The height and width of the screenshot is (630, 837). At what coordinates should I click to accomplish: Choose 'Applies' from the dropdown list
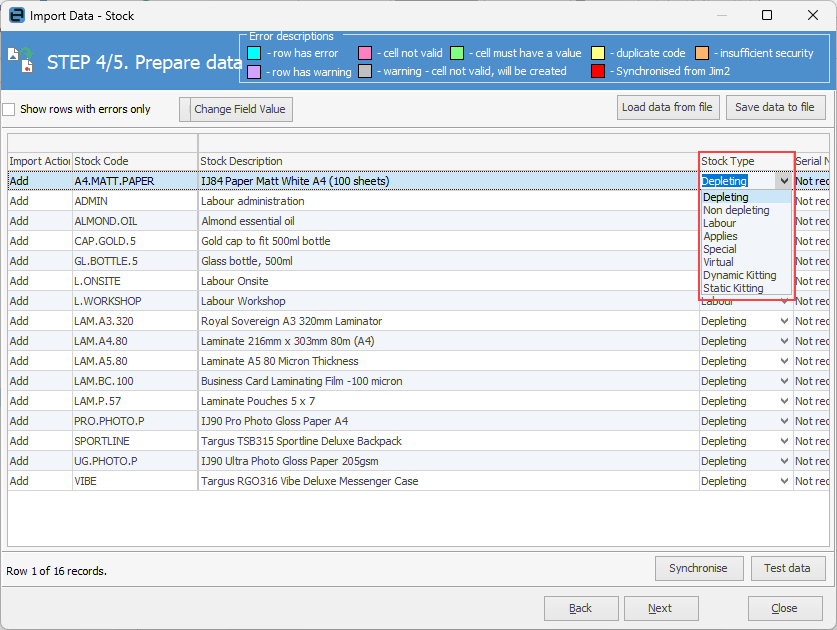[x=745, y=236]
